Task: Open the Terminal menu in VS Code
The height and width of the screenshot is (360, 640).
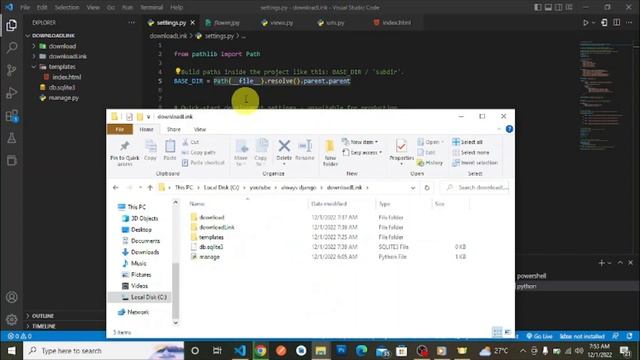Action: (x=151, y=7)
